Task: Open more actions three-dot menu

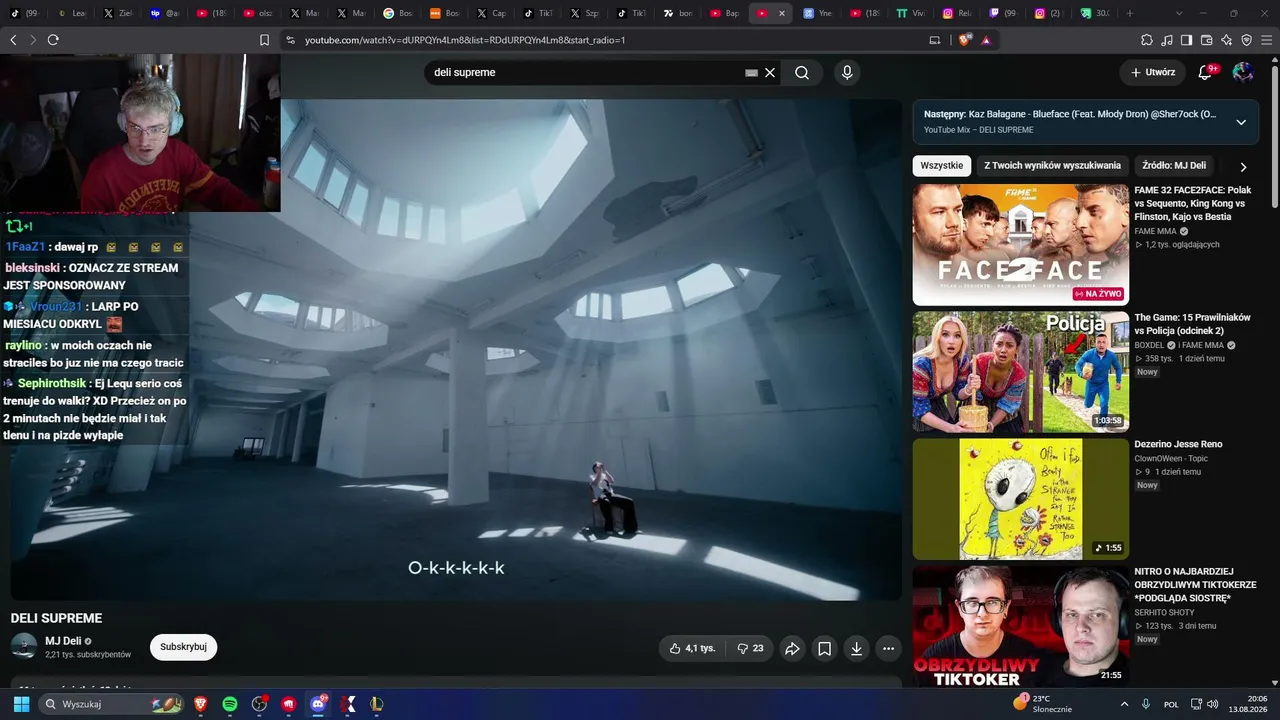Action: point(888,648)
